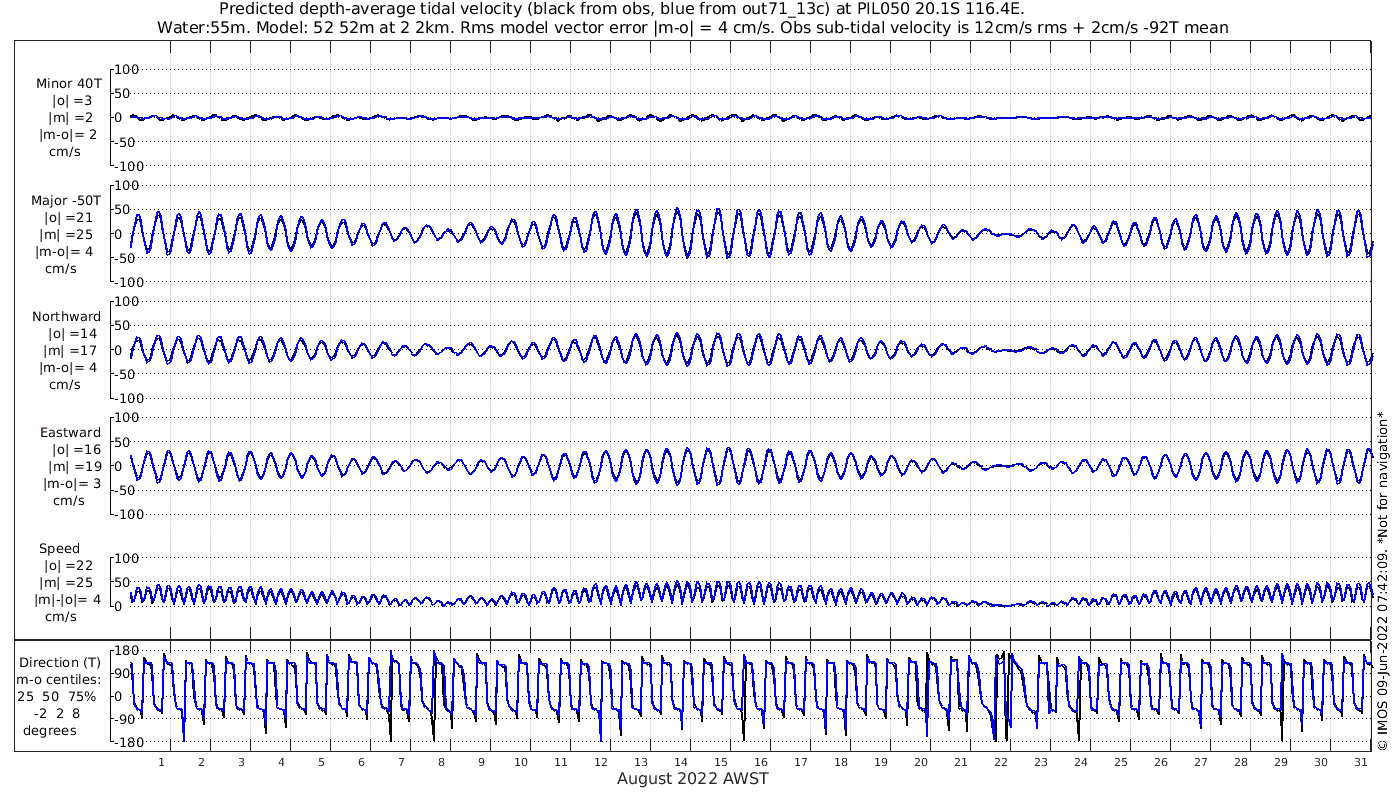Viewport: 1400px width, 800px height.
Task: Click the 'Minor 40T' panel label
Action: coord(68,84)
